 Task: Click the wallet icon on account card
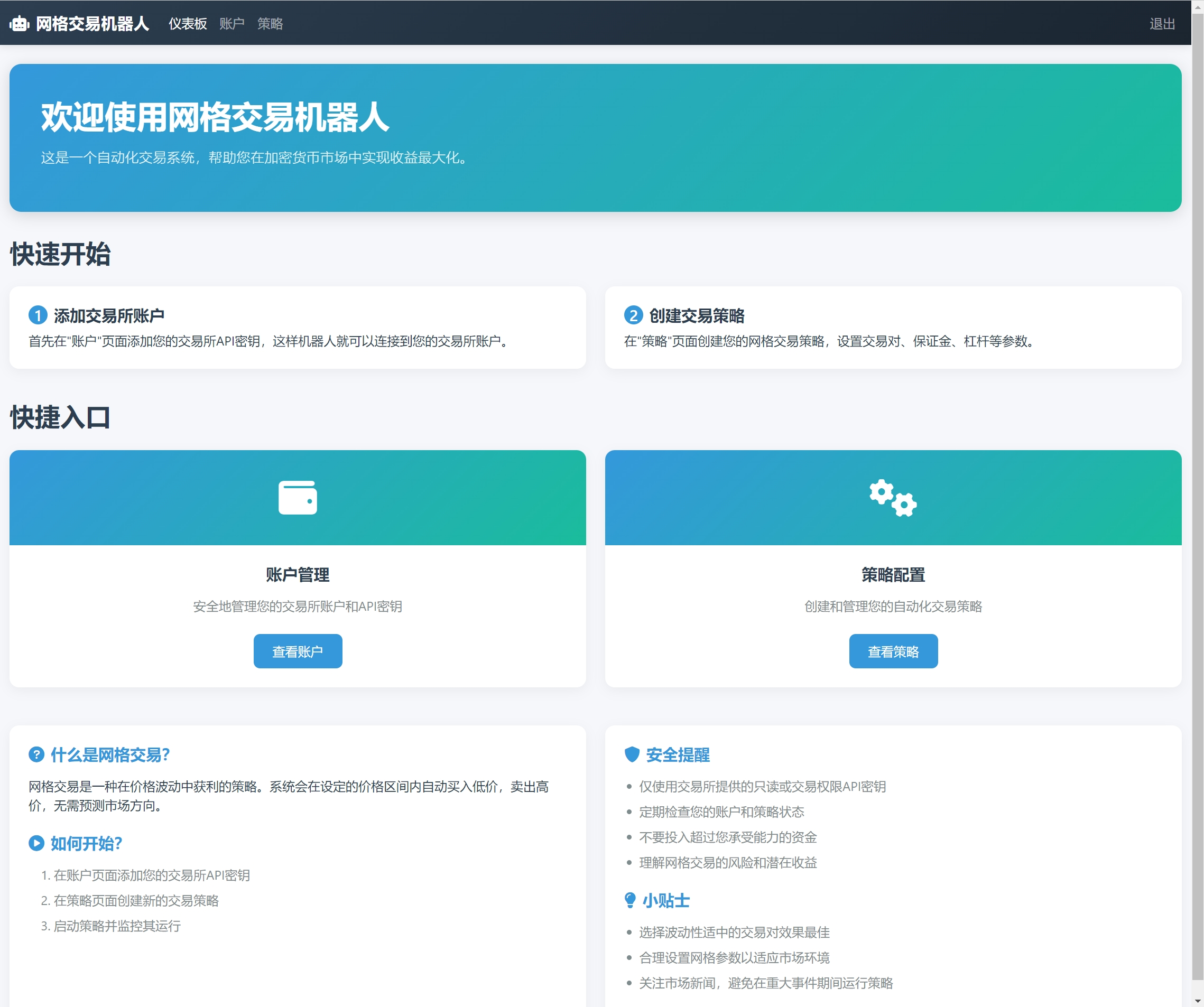coord(298,497)
